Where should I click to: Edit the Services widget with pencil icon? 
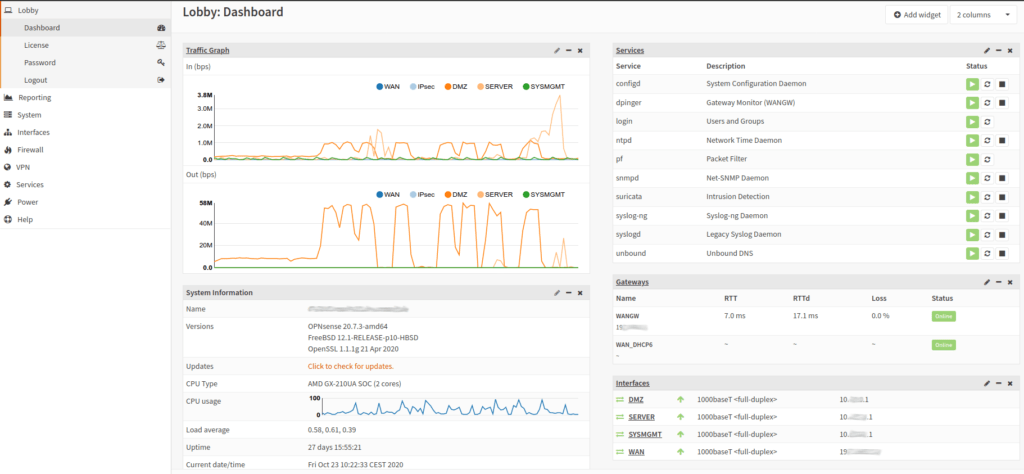point(987,50)
